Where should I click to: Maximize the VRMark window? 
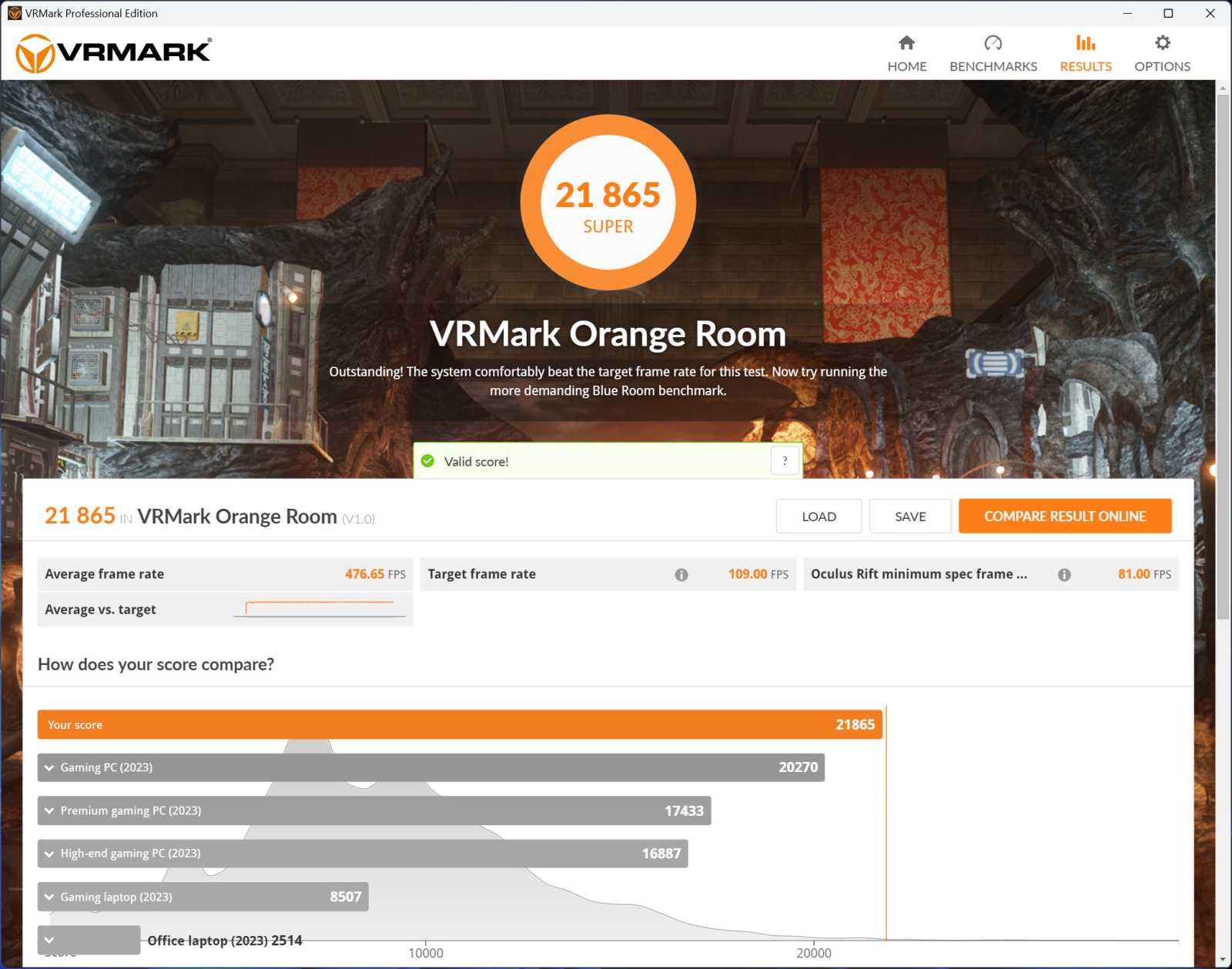(x=1168, y=13)
